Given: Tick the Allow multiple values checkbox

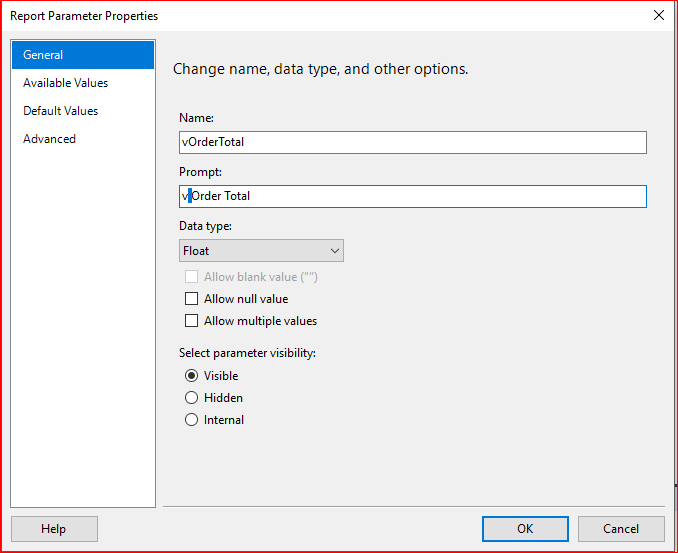Looking at the screenshot, I should click(x=192, y=321).
